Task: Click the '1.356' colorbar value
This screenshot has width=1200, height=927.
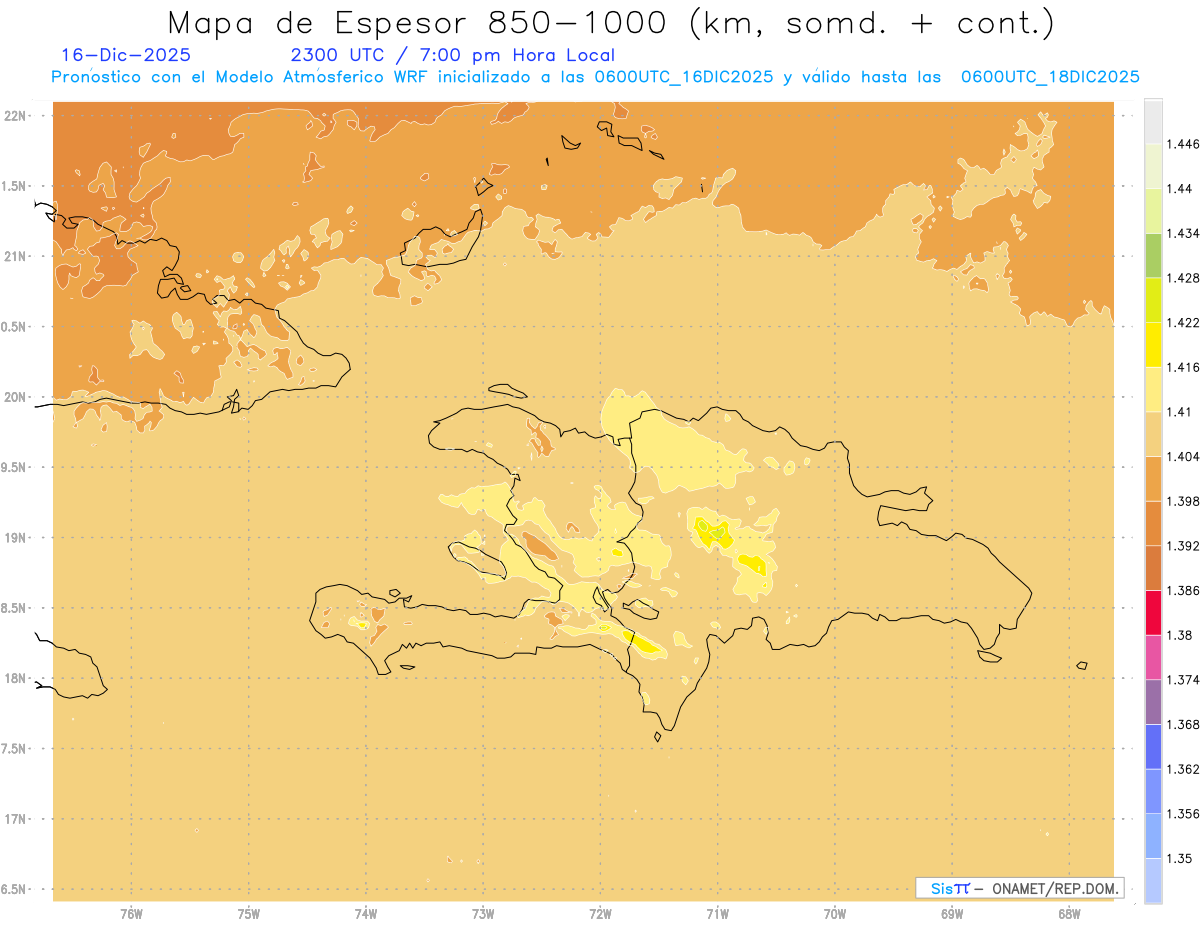Action: click(x=1181, y=814)
